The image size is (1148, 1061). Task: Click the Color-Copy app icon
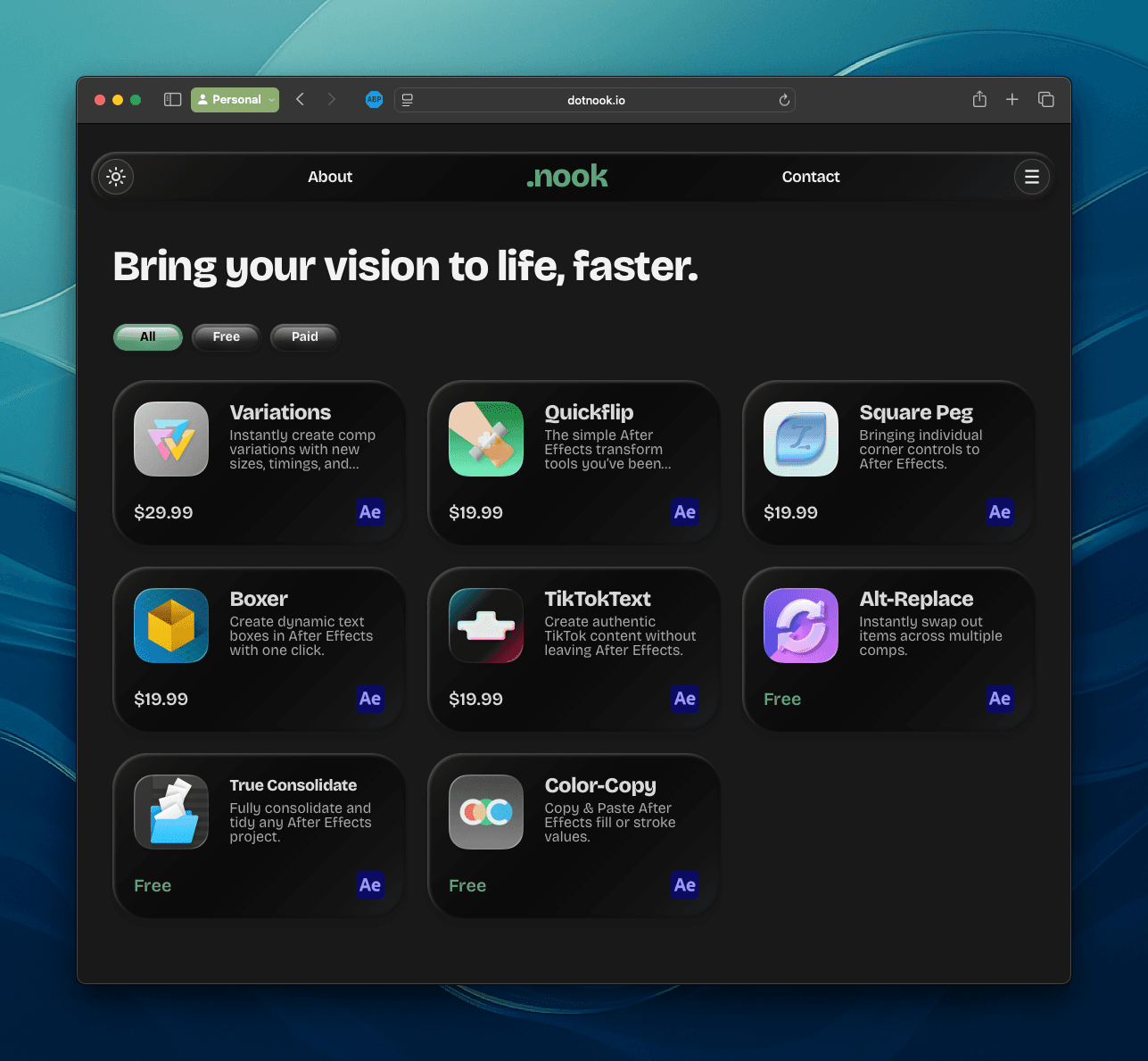[486, 812]
